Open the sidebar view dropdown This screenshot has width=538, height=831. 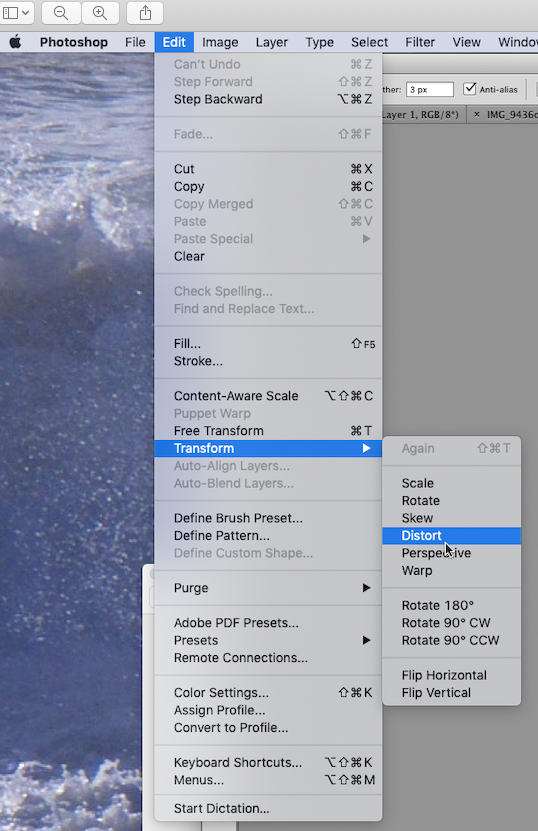pos(16,13)
